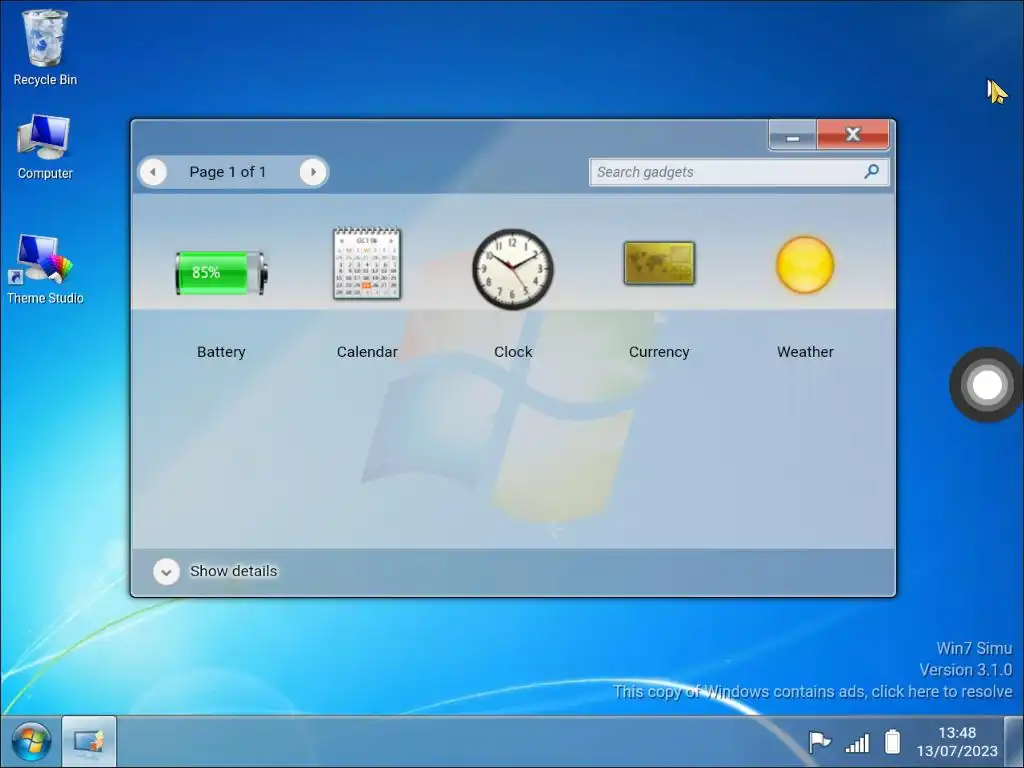Viewport: 1024px width, 768px height.
Task: Click the magnifier search icon
Action: pos(871,172)
